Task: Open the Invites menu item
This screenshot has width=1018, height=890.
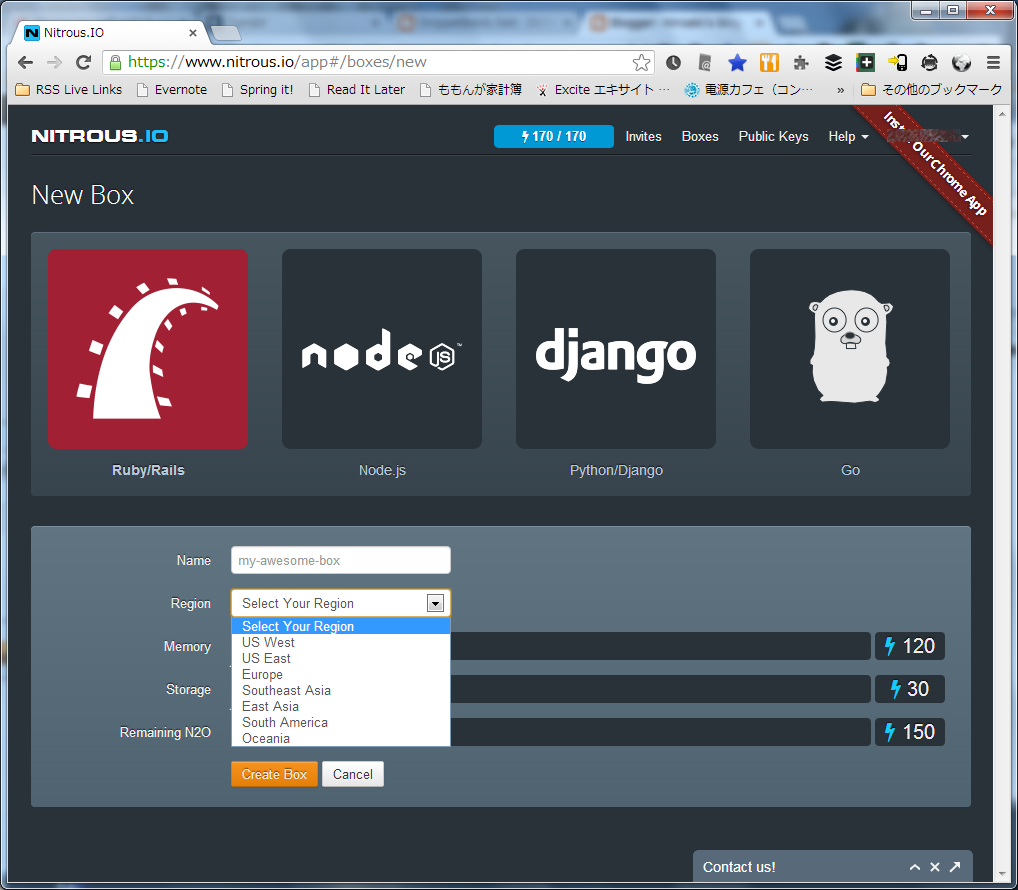Action: [643, 136]
